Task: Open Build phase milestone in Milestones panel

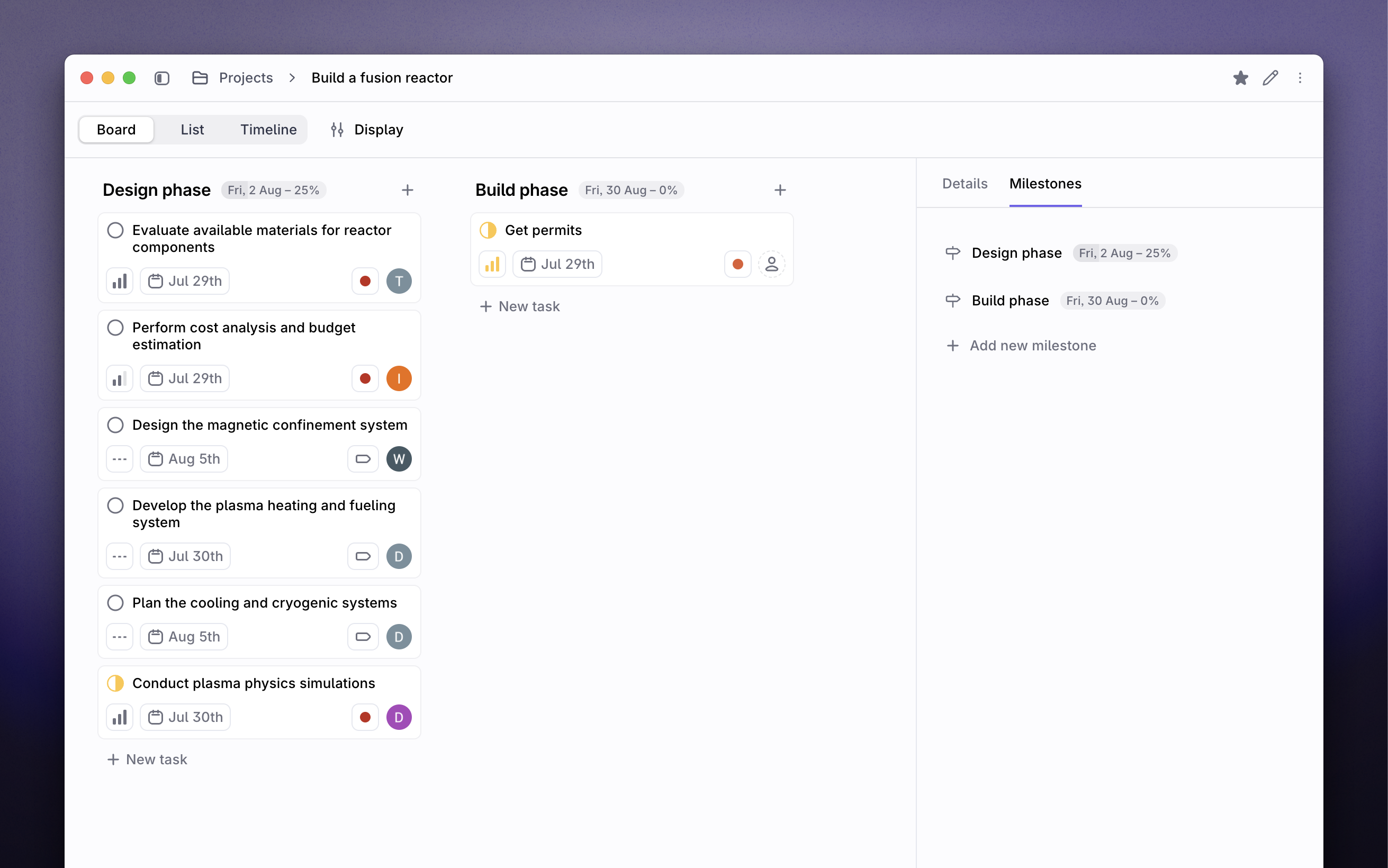Action: [1010, 301]
